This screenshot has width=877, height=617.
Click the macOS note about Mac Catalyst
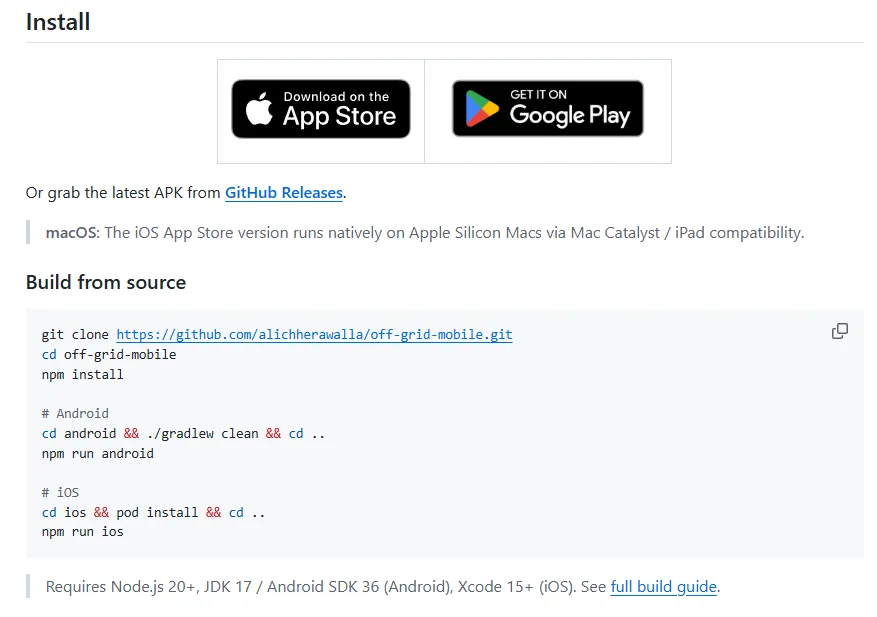click(x=425, y=233)
